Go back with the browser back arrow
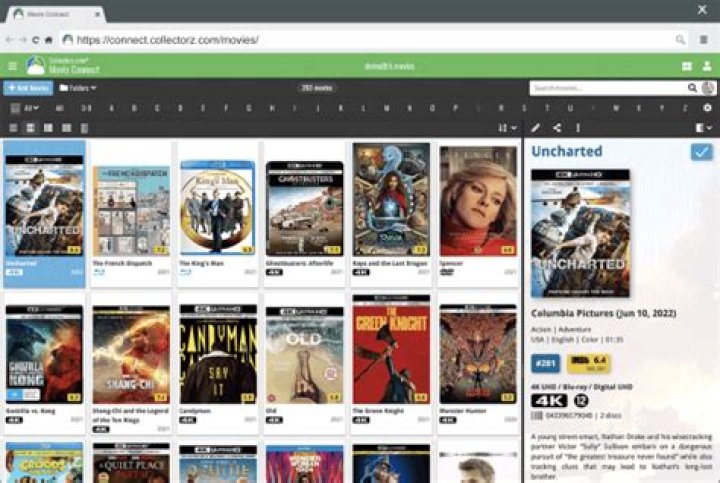This screenshot has height=483, width=720. pos(10,40)
